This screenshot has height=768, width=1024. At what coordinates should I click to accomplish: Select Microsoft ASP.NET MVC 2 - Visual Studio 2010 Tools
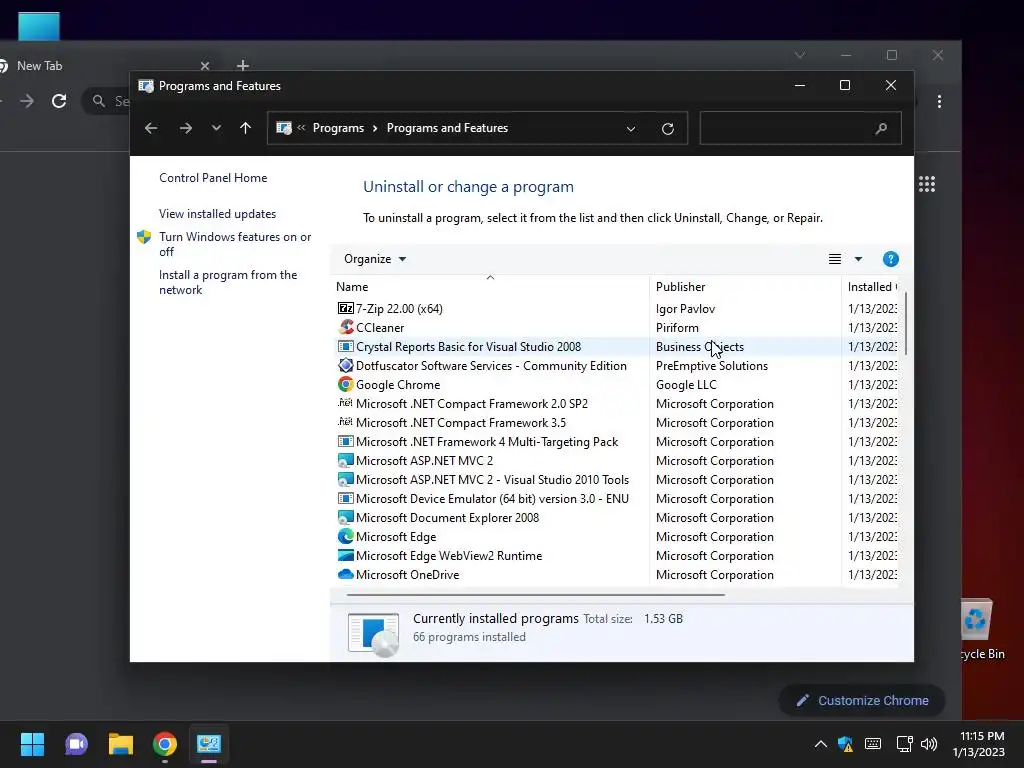point(492,479)
